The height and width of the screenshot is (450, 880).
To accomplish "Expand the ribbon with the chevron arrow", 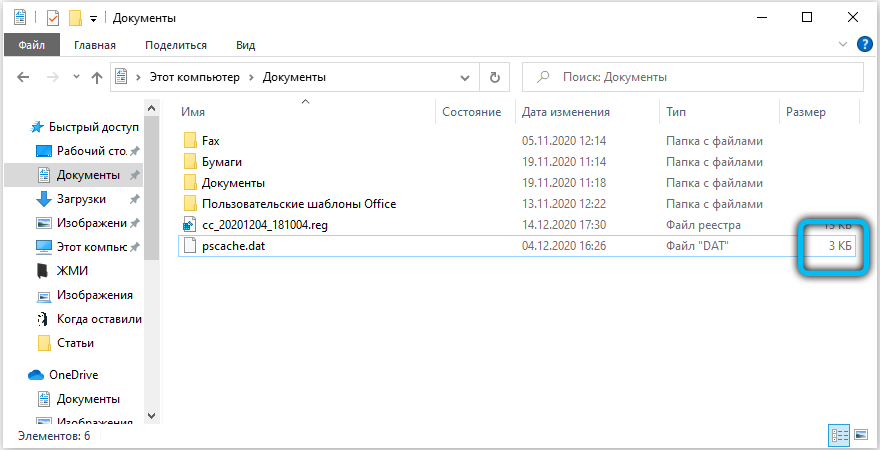I will (841, 45).
